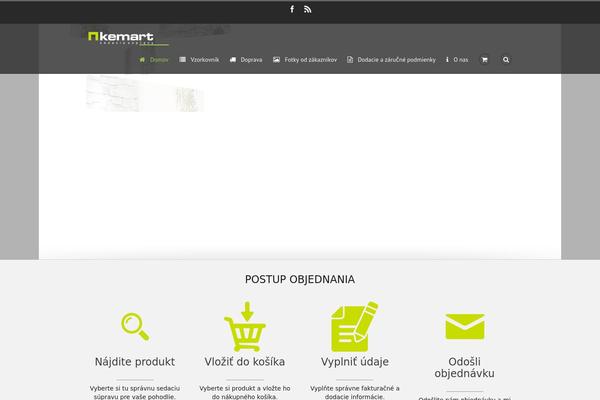The height and width of the screenshot is (400, 600).
Task: Click the Vložiť do košíka heading
Action: point(245,362)
